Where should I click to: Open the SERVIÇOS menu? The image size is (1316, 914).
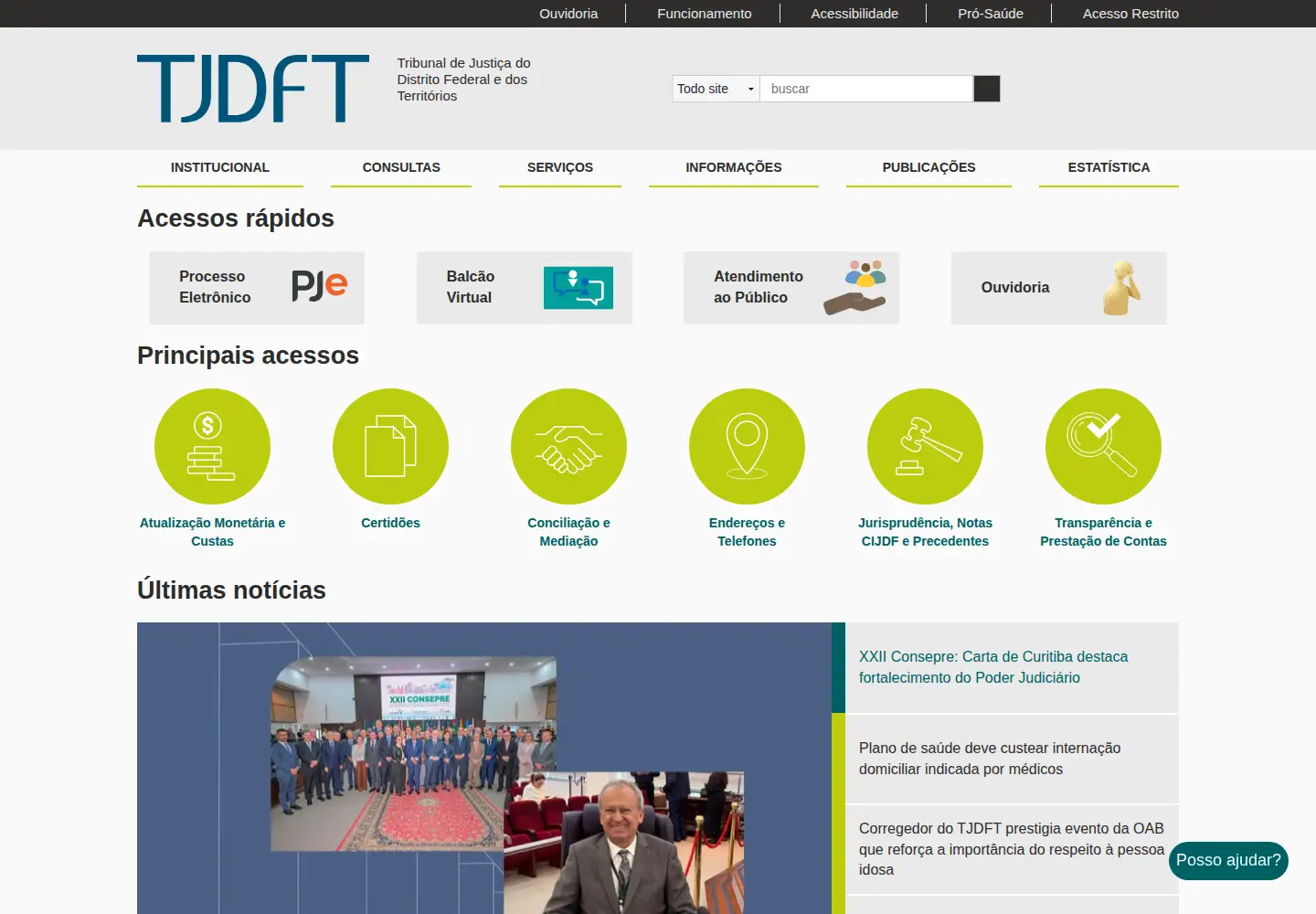pos(560,167)
